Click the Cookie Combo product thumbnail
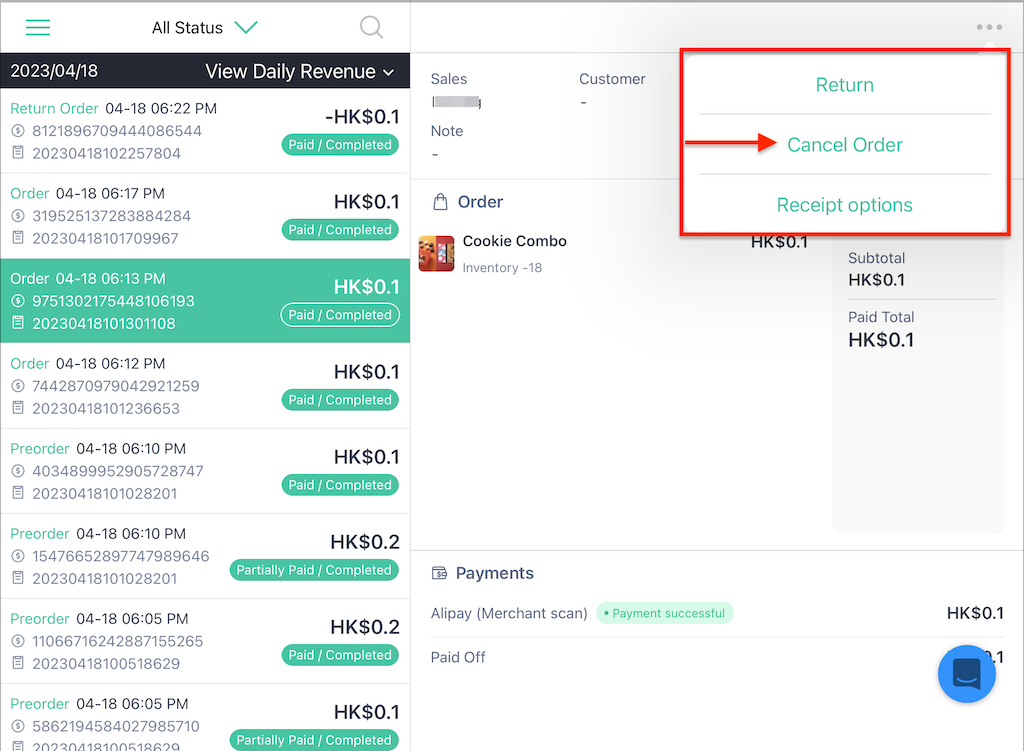 436,253
